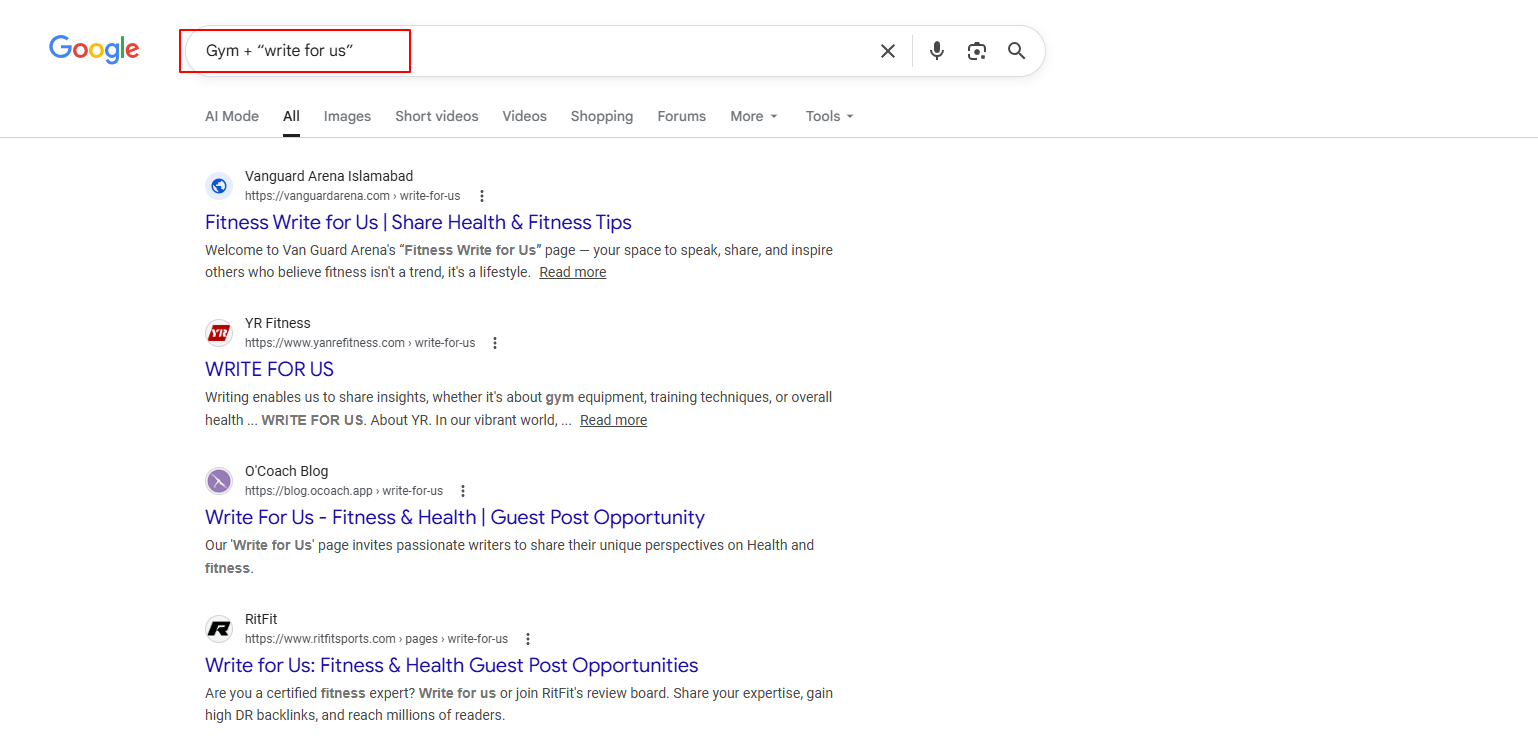
Task: Open Google Lens image search
Action: tap(976, 50)
